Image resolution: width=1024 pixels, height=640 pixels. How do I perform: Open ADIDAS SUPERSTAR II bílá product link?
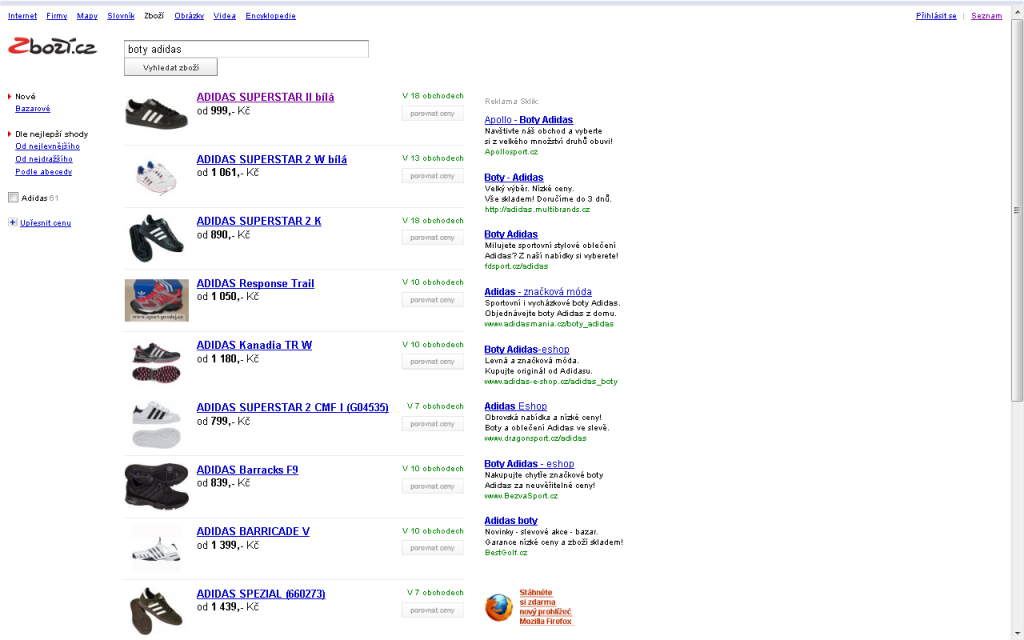tap(265, 97)
